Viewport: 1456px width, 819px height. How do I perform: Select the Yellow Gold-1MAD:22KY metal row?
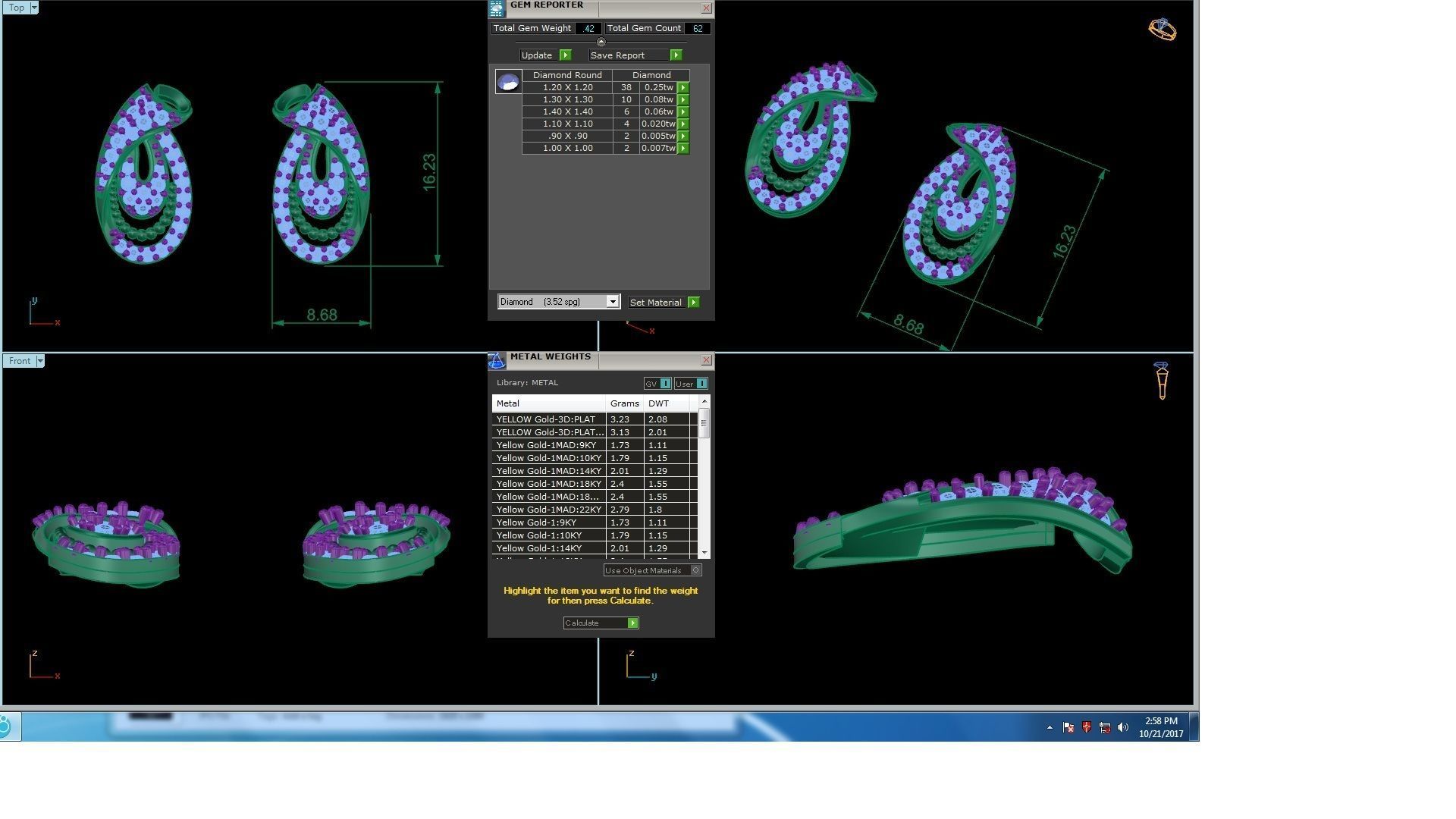(548, 510)
